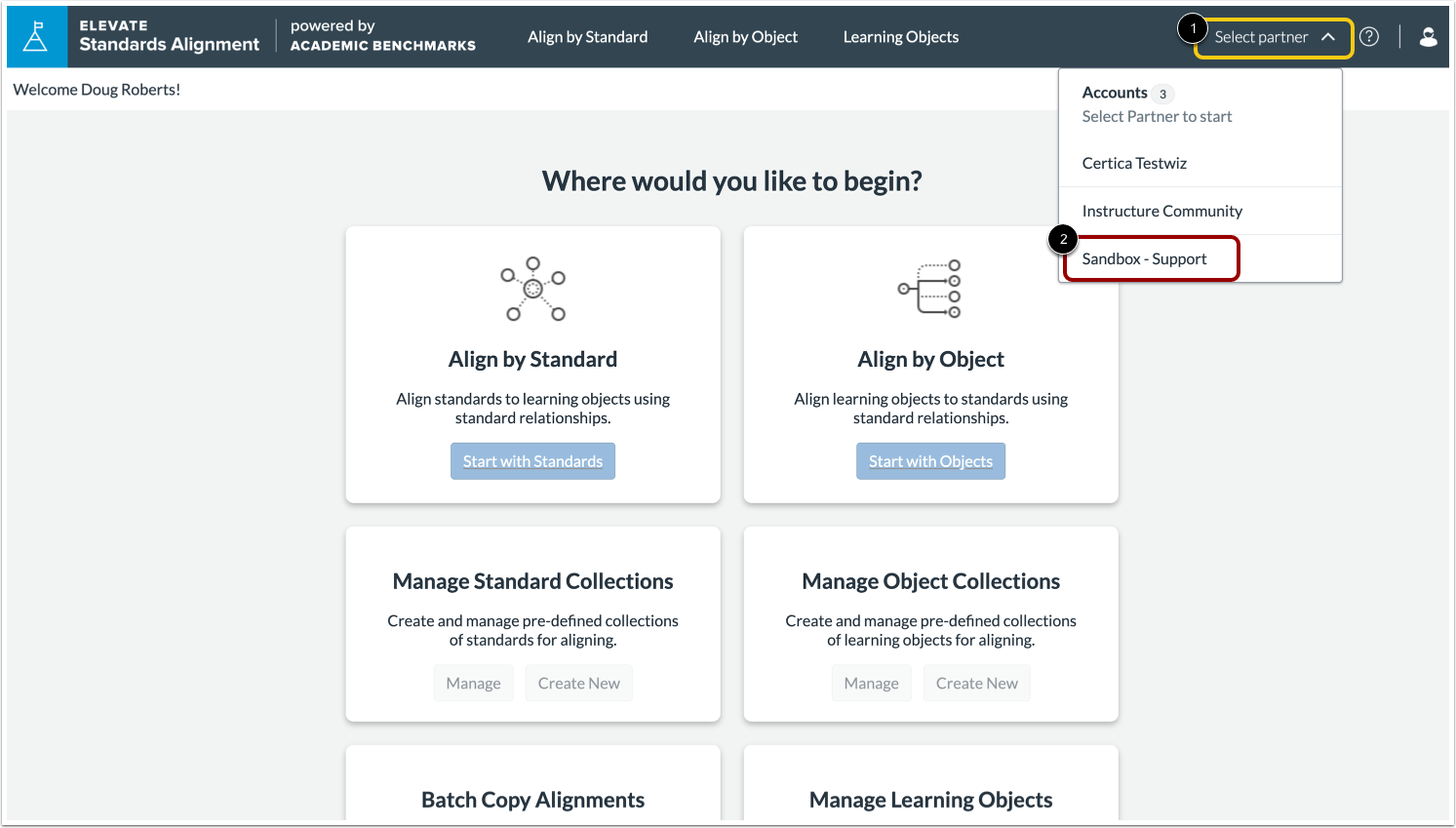Click the Align by Object hierarchy graphic
The height and width of the screenshot is (828, 1456).
929,289
